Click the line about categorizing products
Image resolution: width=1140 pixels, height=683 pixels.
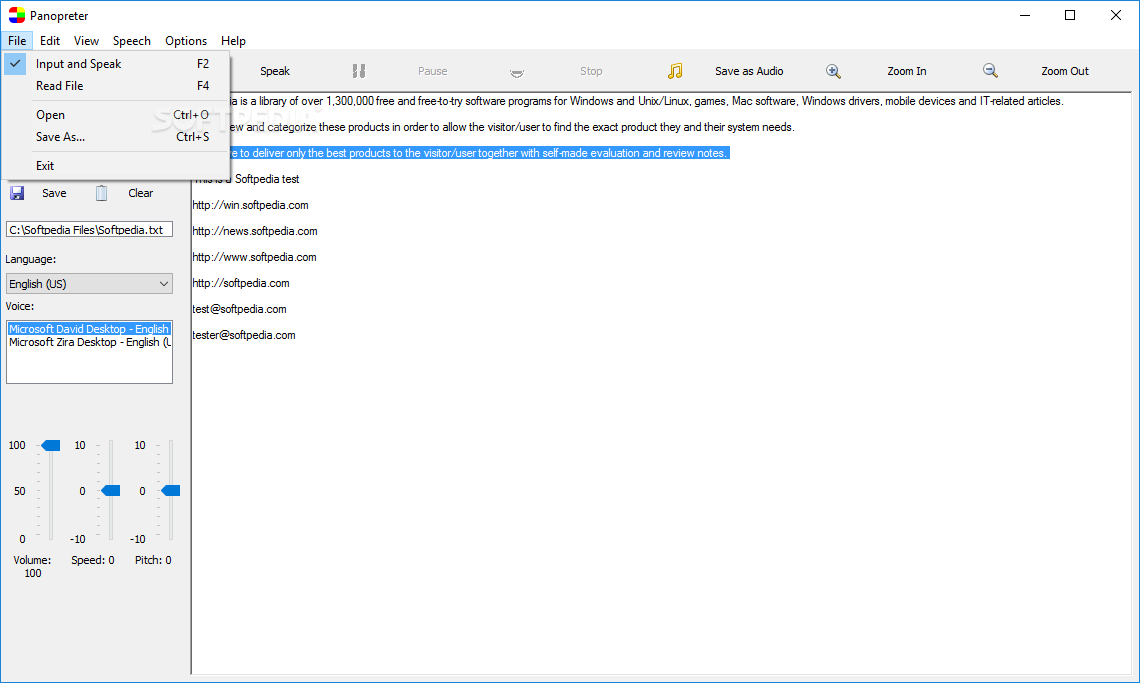(x=513, y=127)
